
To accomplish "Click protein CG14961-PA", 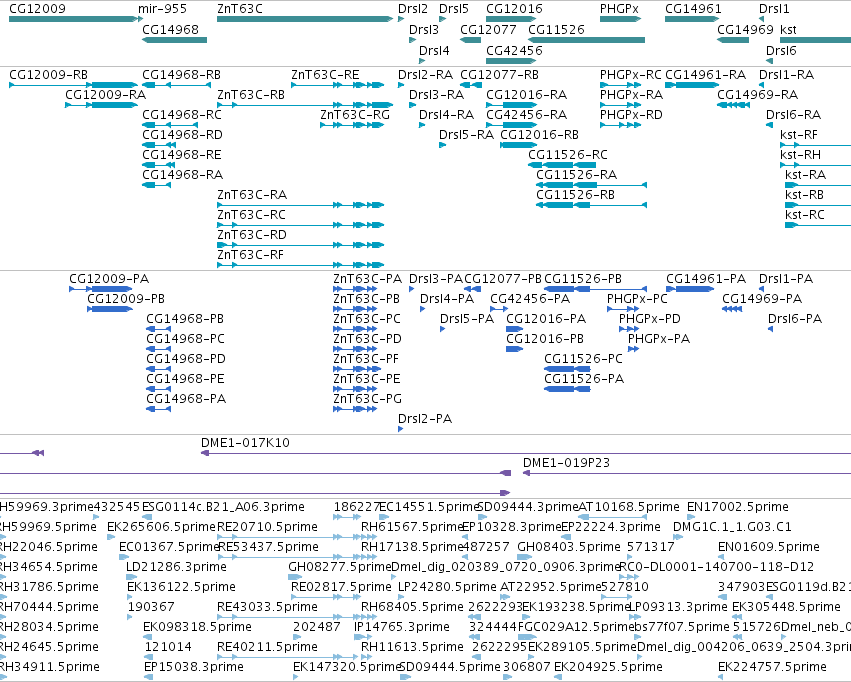I will click(690, 289).
